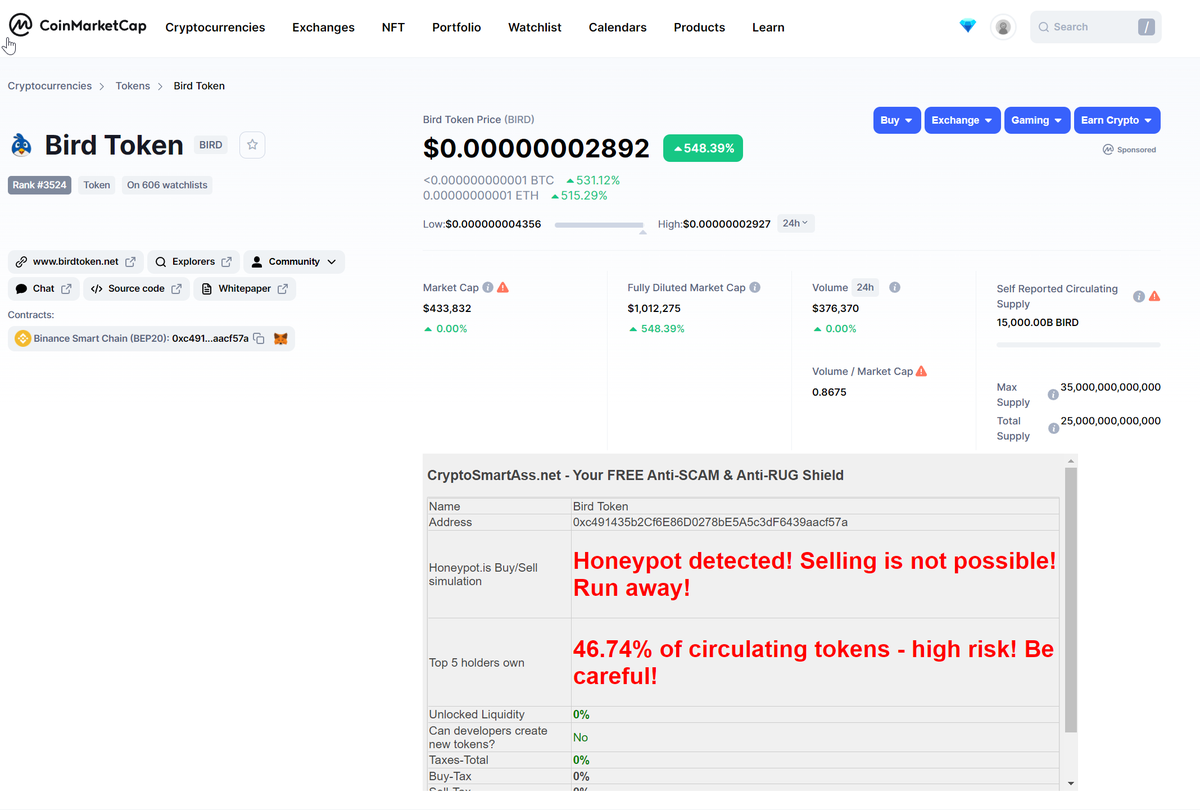The height and width of the screenshot is (810, 1200).
Task: Open the user profile avatar
Action: point(1003,27)
